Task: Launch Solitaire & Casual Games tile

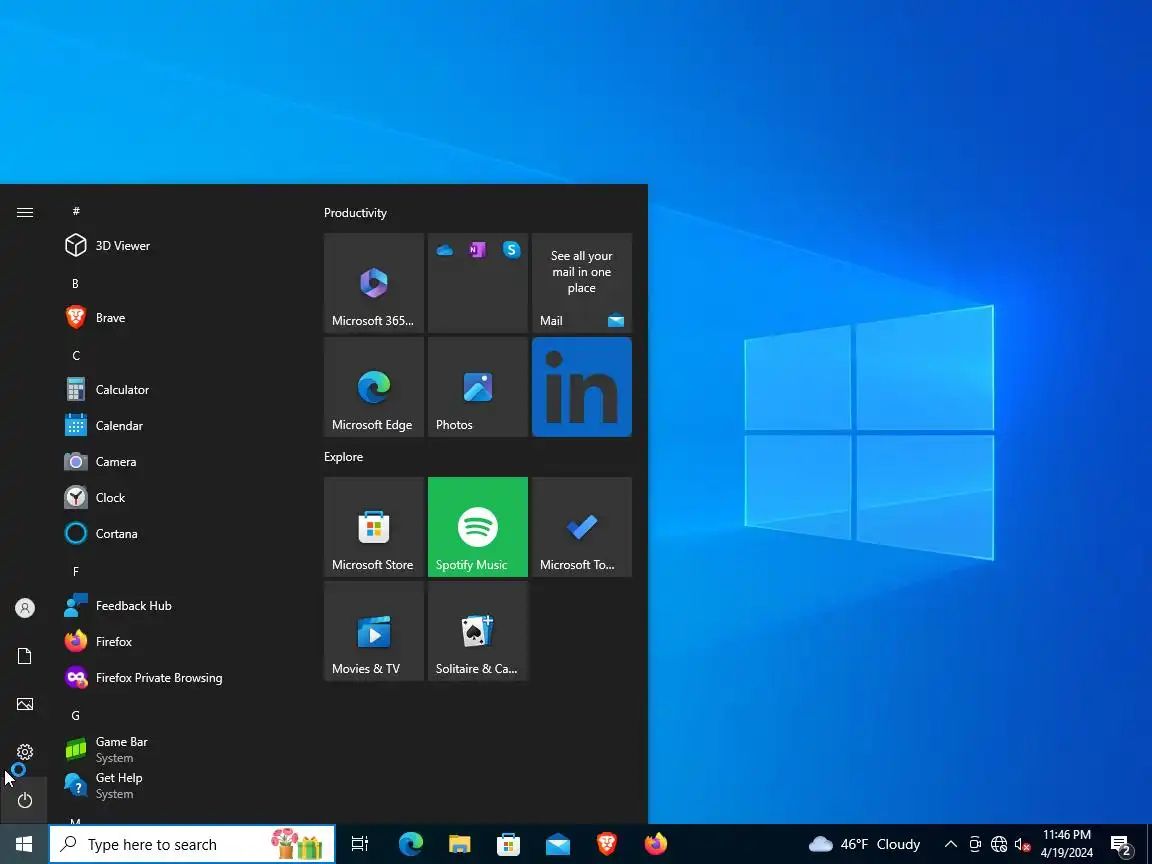Action: coord(478,631)
